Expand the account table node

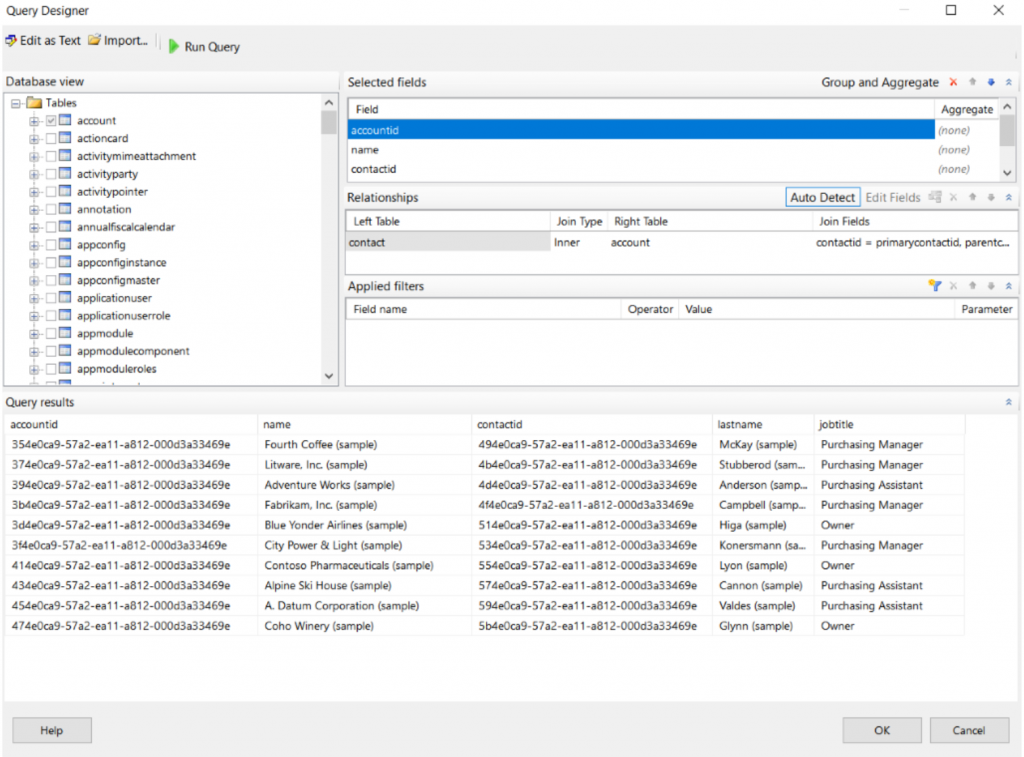pos(34,121)
